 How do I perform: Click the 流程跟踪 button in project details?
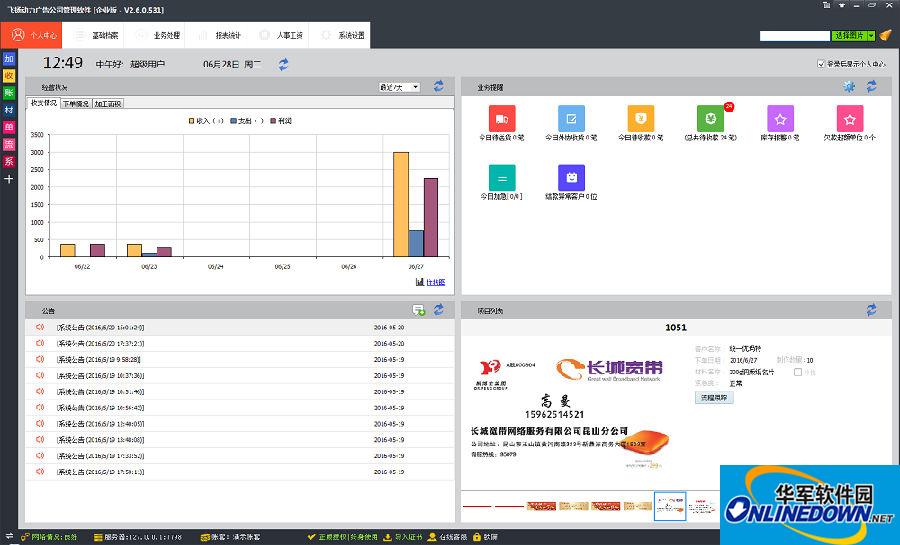pyautogui.click(x=714, y=398)
